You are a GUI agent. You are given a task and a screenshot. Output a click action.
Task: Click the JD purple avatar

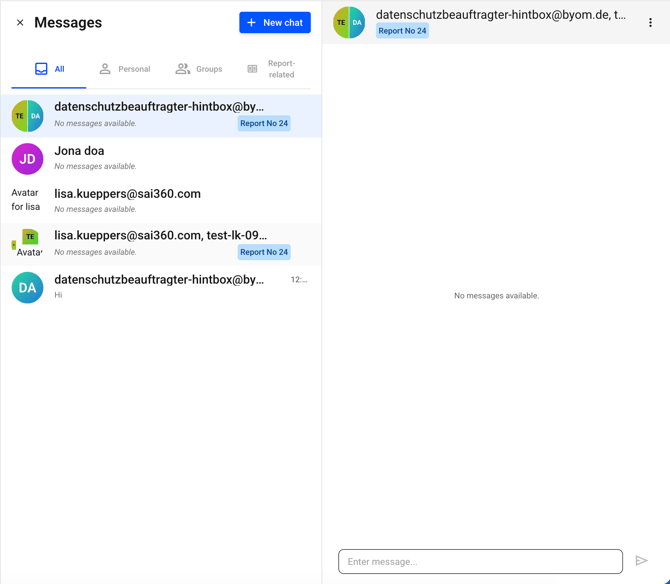pos(27,158)
